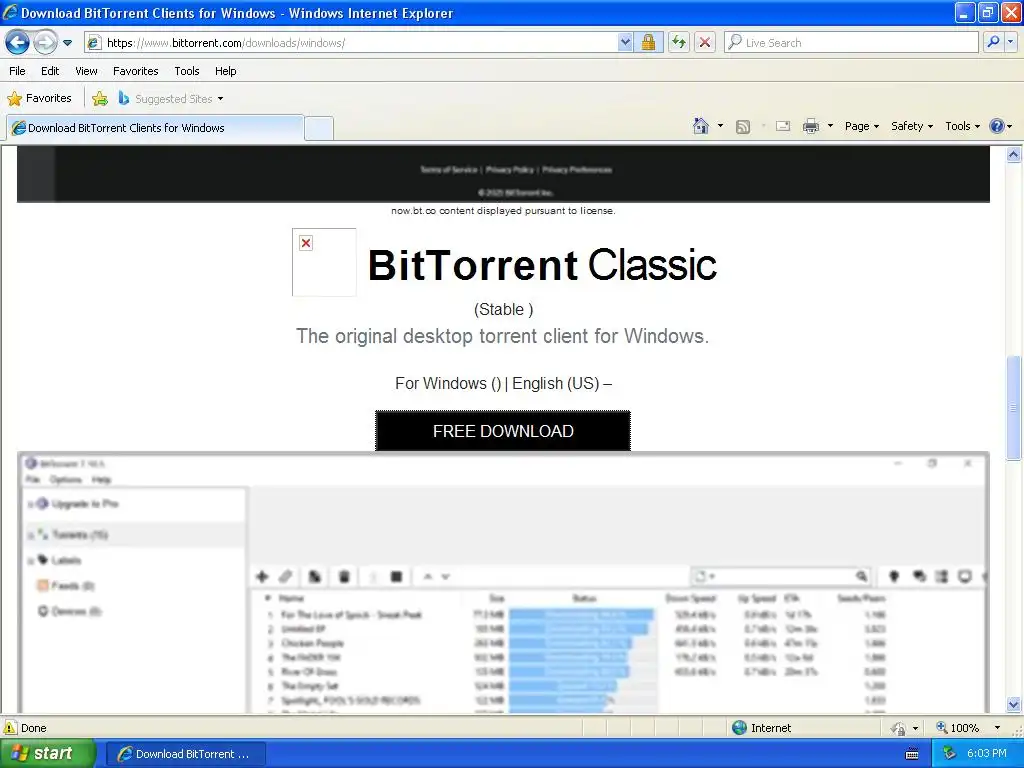The width and height of the screenshot is (1024, 768).
Task: Click the Internet zone globe icon
Action: click(739, 728)
